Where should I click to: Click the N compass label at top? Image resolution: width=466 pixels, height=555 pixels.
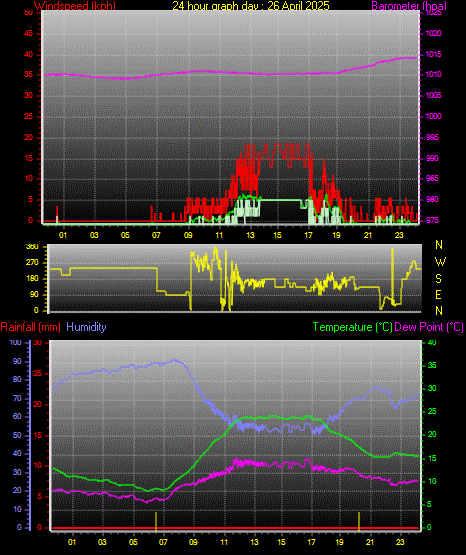[x=439, y=245]
